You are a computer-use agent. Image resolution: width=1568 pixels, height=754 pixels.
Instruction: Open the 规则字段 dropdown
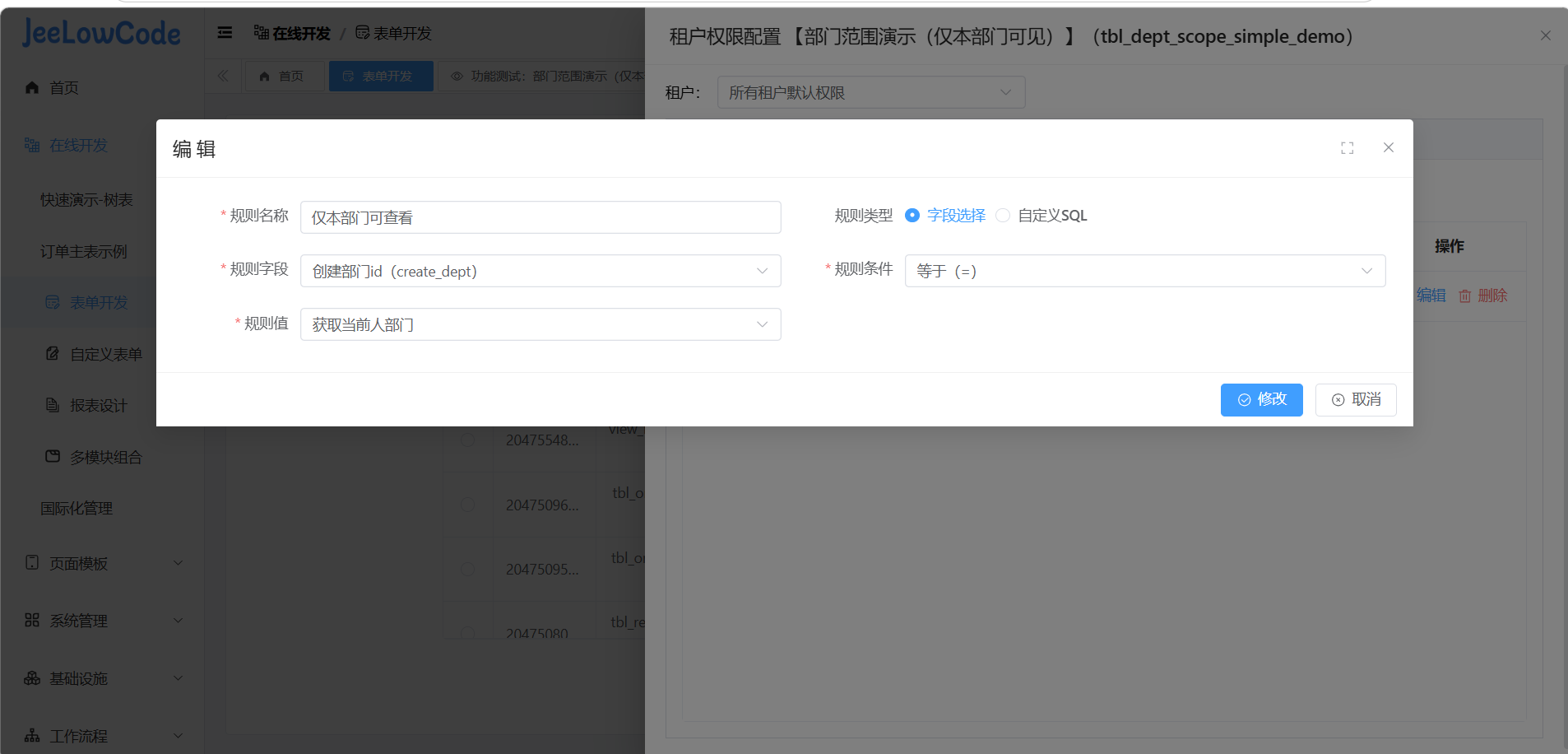point(540,271)
